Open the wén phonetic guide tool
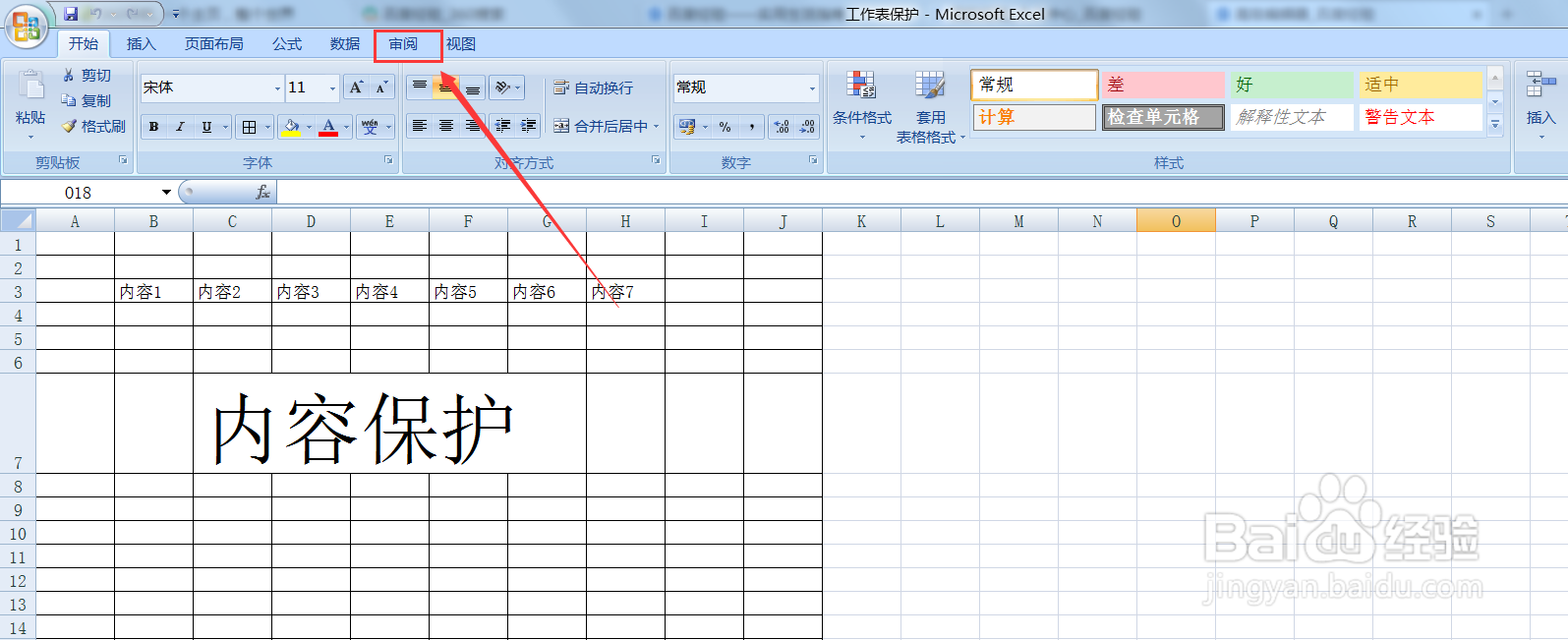This screenshot has width=1568, height=640. 370,127
